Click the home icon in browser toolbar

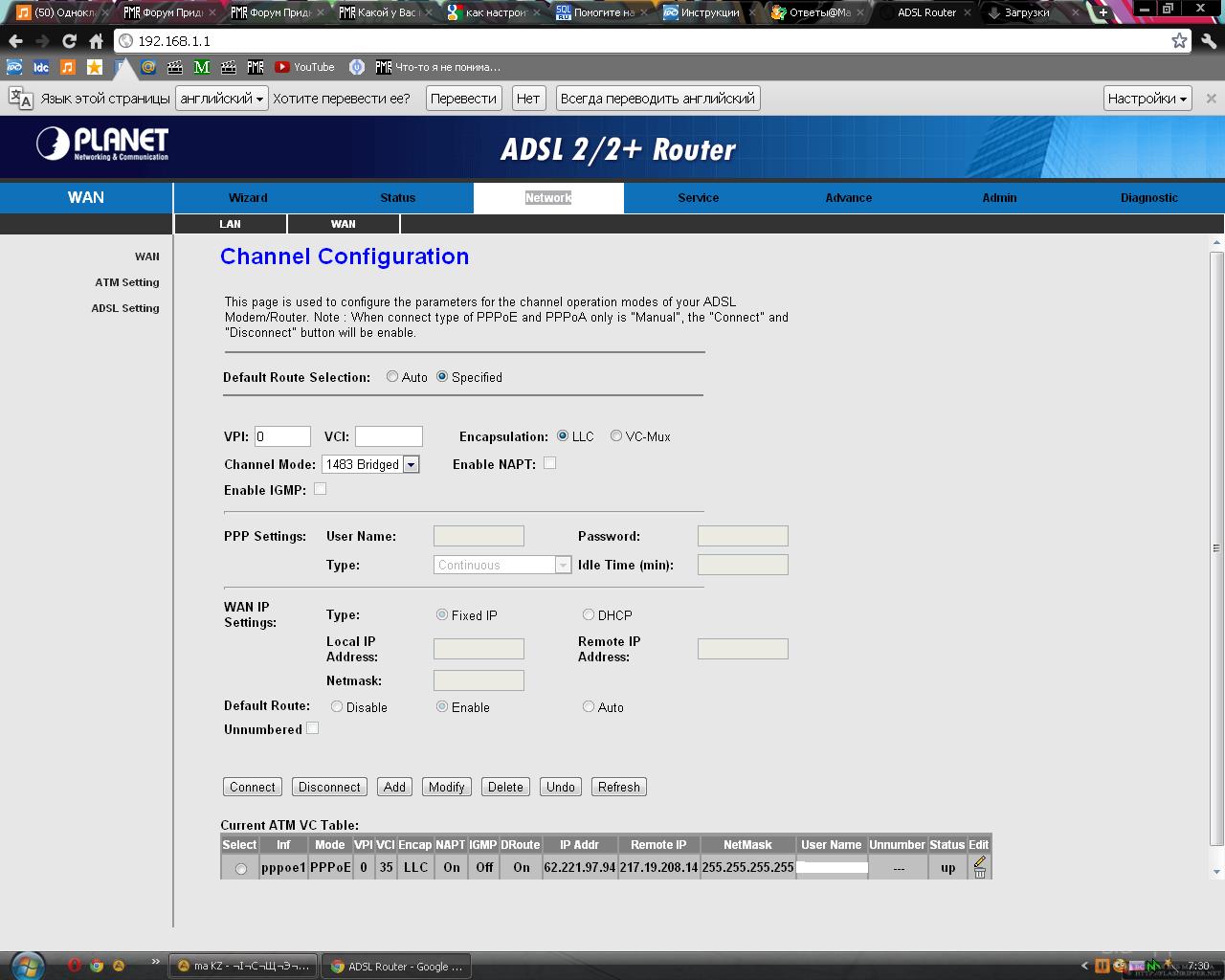[96, 41]
